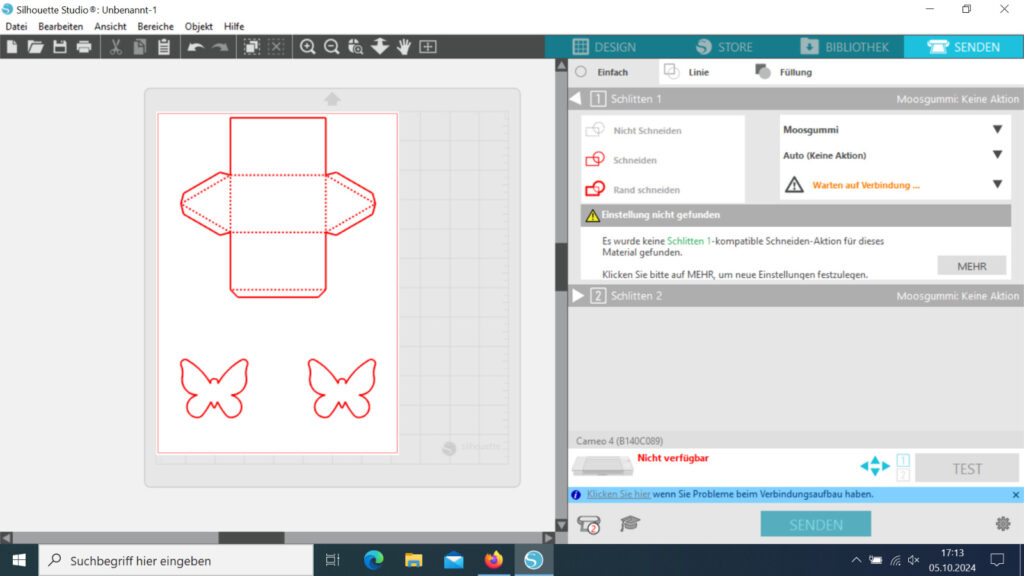Image resolution: width=1024 pixels, height=576 pixels.
Task: Open Firefox from the taskbar
Action: 494,560
